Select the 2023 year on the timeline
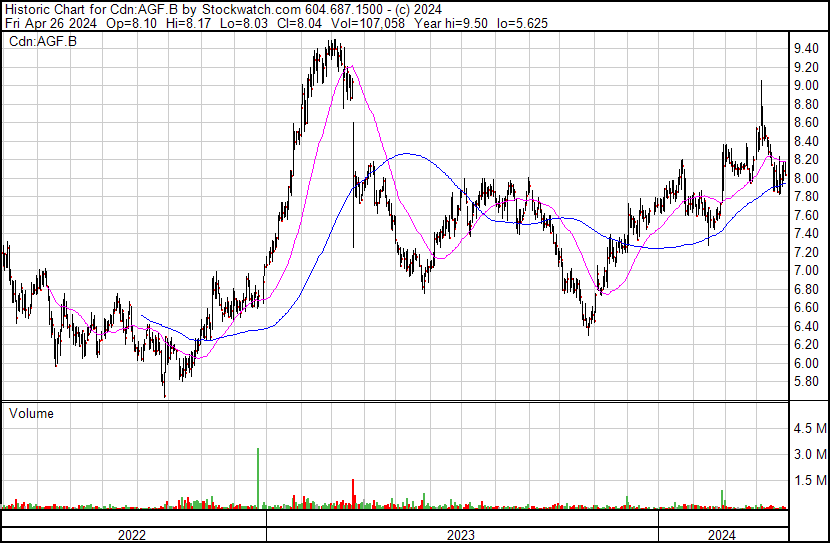Viewport: 830px width, 543px height. pos(461,535)
